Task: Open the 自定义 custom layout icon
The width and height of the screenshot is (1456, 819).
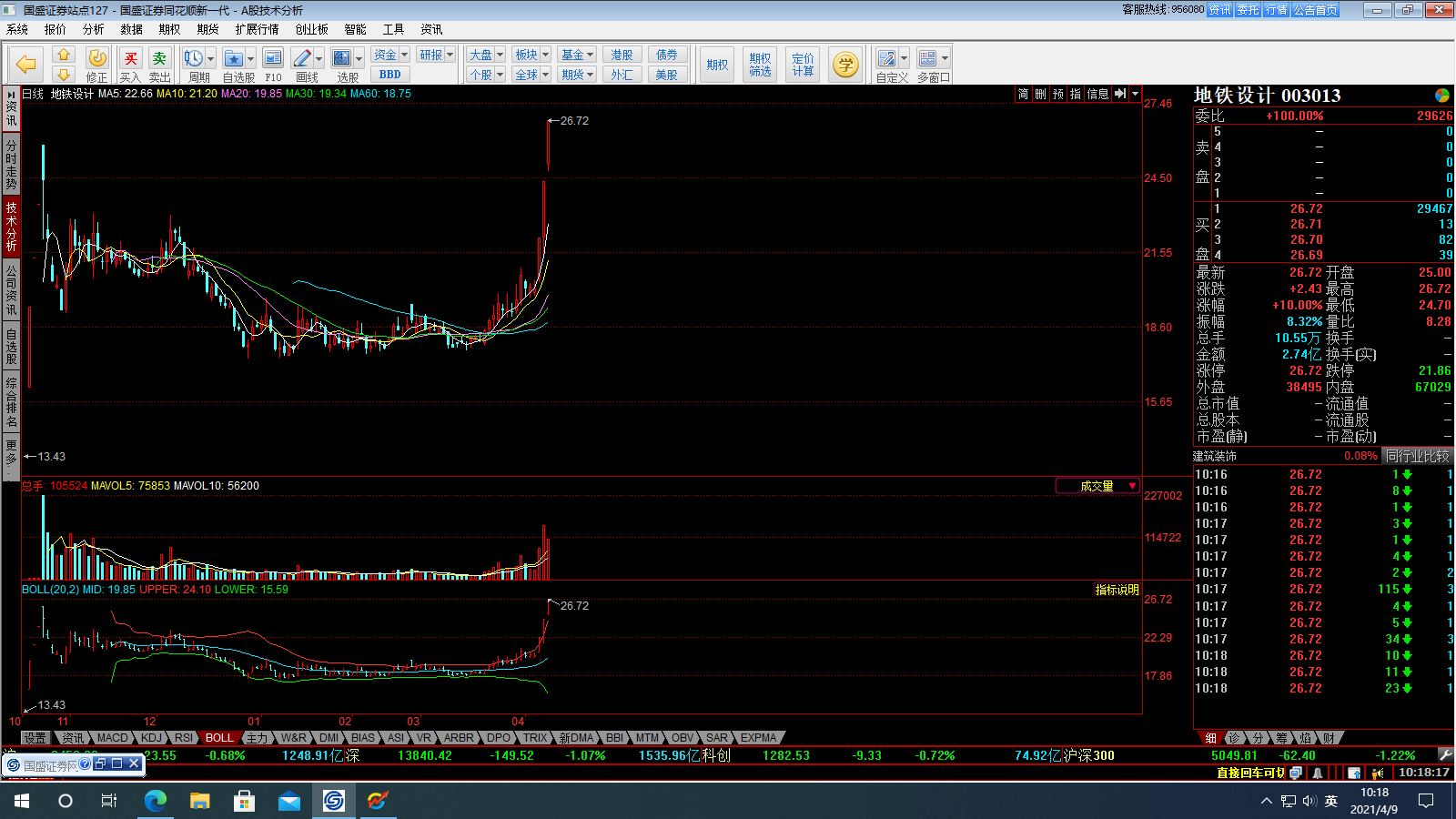Action: (886, 58)
